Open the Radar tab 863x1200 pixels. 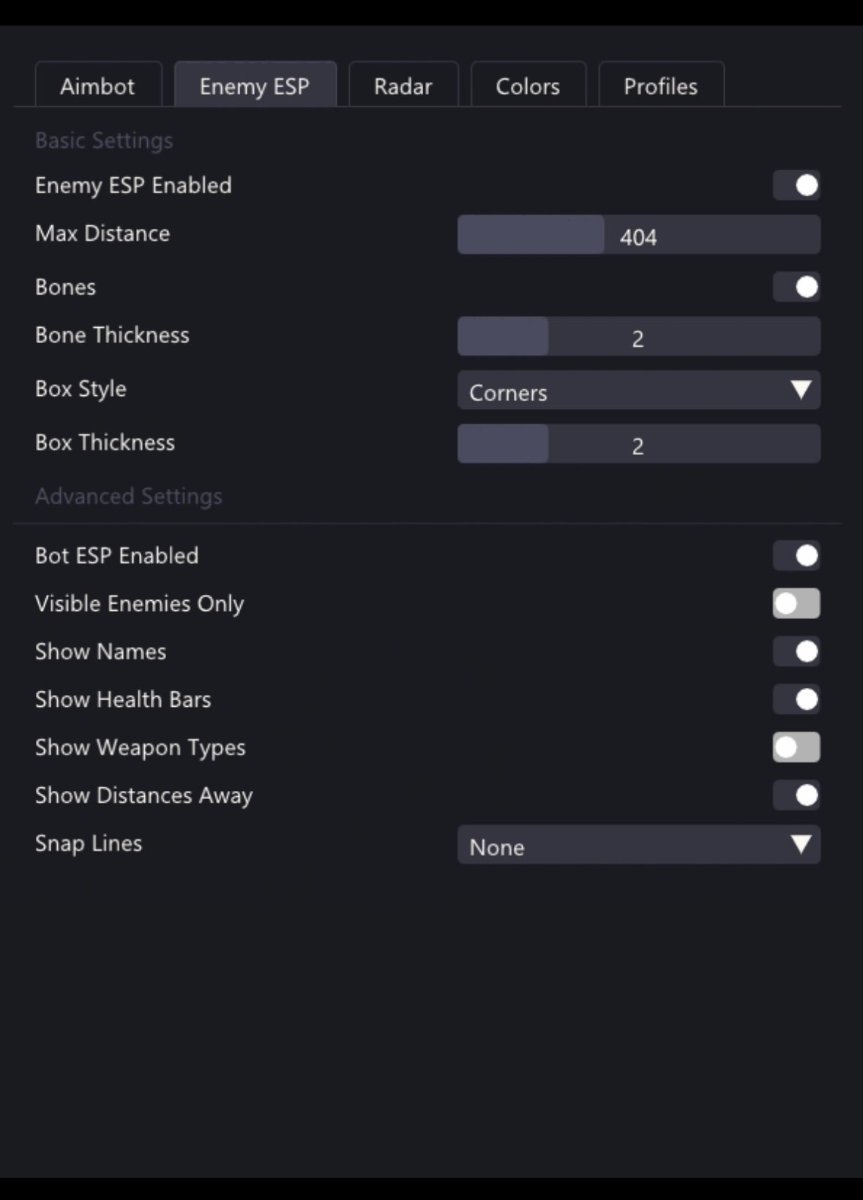(x=403, y=86)
